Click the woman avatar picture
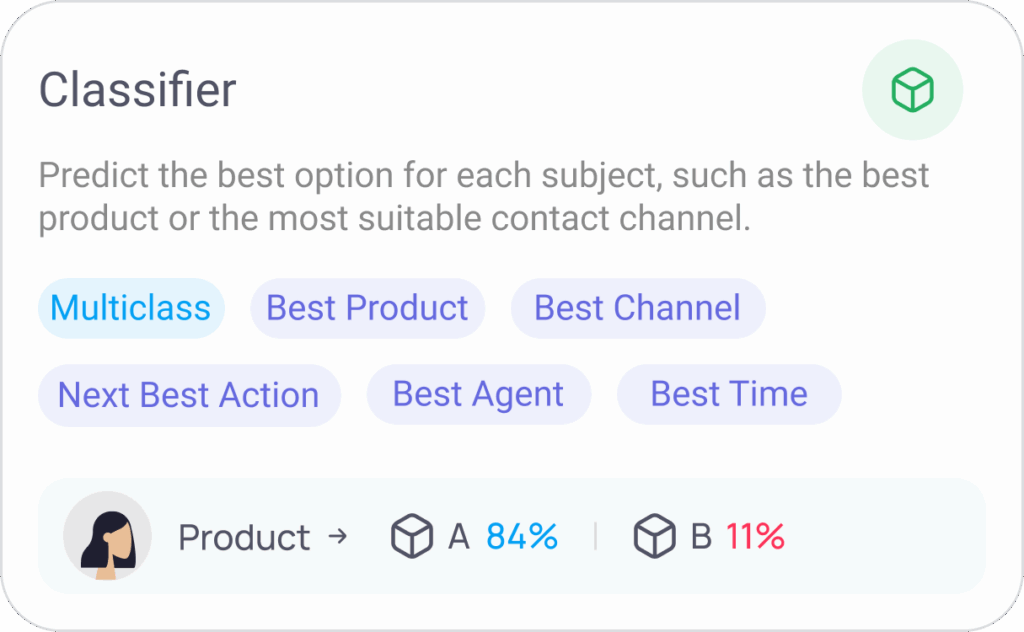The height and width of the screenshot is (632, 1024). click(x=107, y=536)
